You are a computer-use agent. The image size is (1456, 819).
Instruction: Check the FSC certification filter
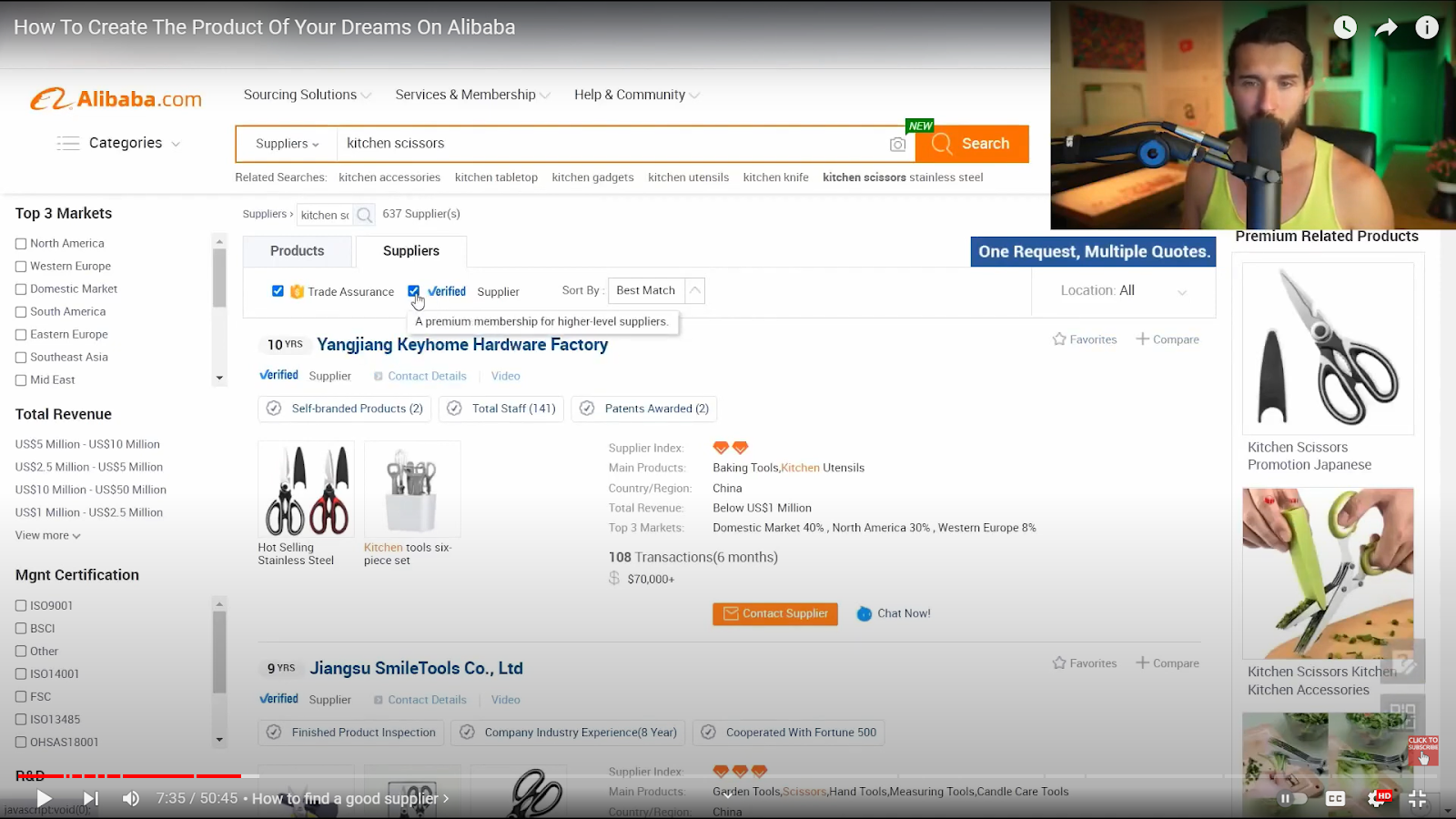pos(21,697)
